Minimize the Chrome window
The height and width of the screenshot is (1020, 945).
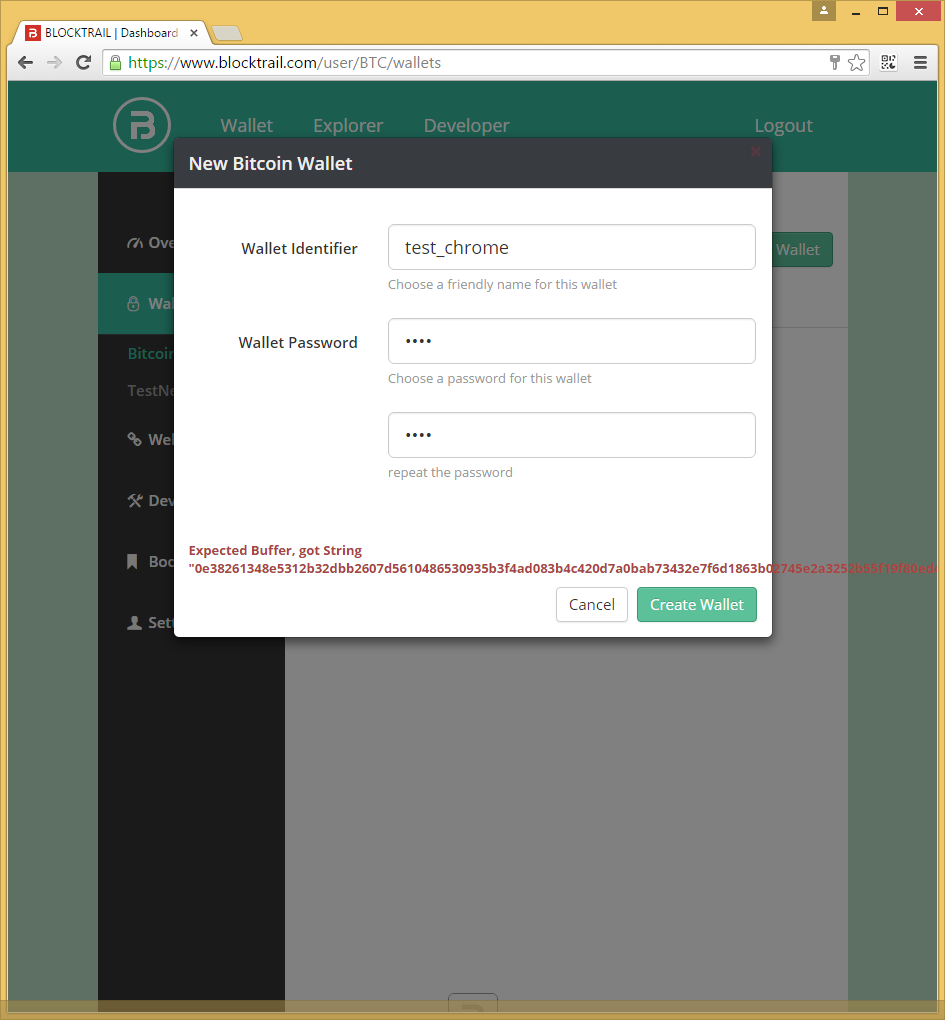pyautogui.click(x=856, y=11)
